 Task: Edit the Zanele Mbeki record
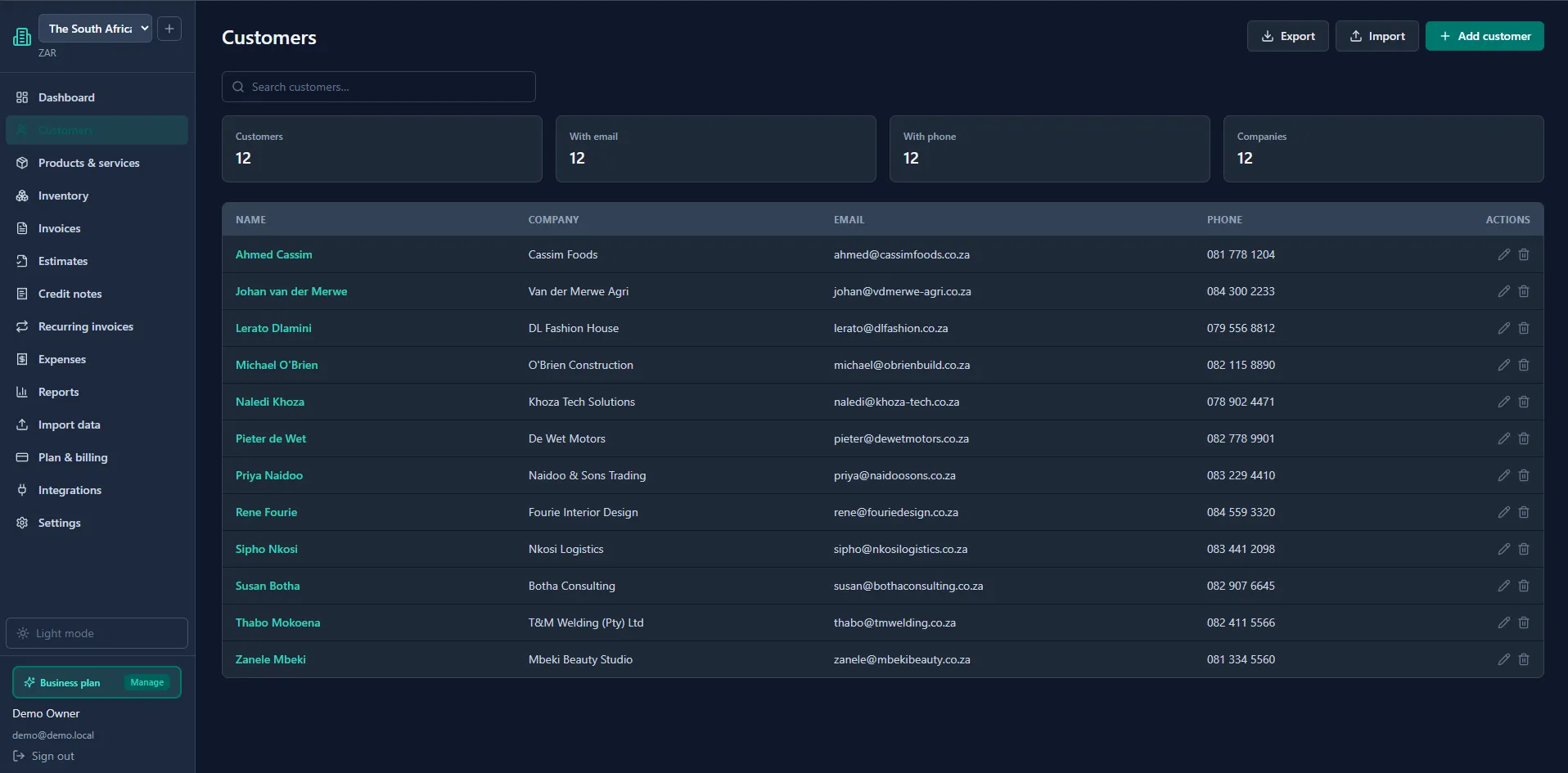pos(1504,659)
